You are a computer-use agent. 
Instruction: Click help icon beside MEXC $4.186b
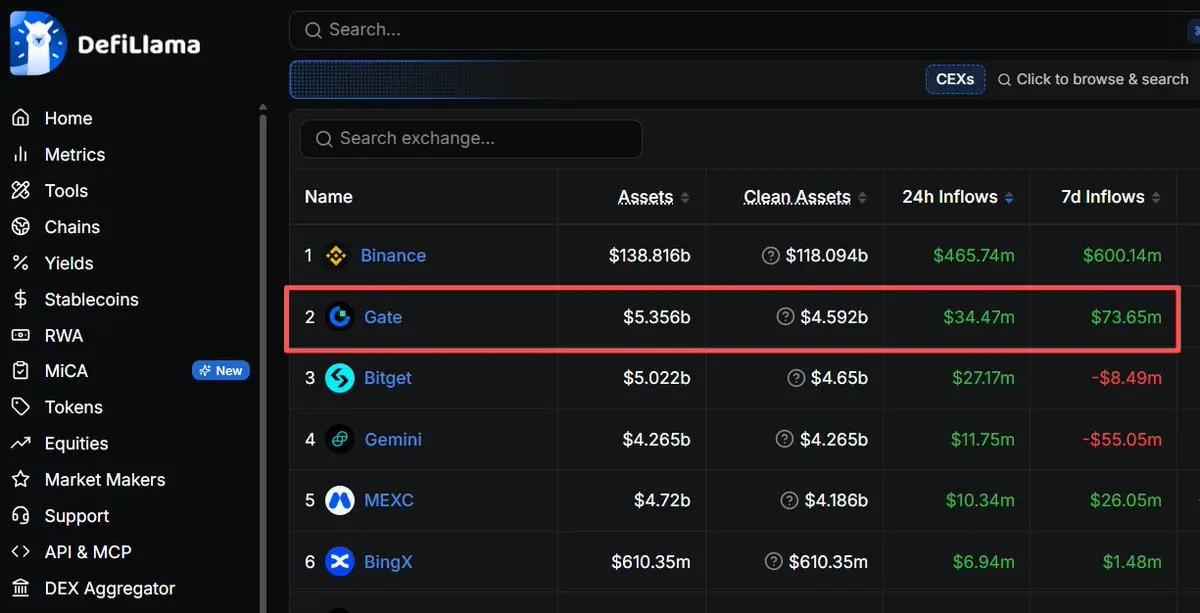point(790,500)
